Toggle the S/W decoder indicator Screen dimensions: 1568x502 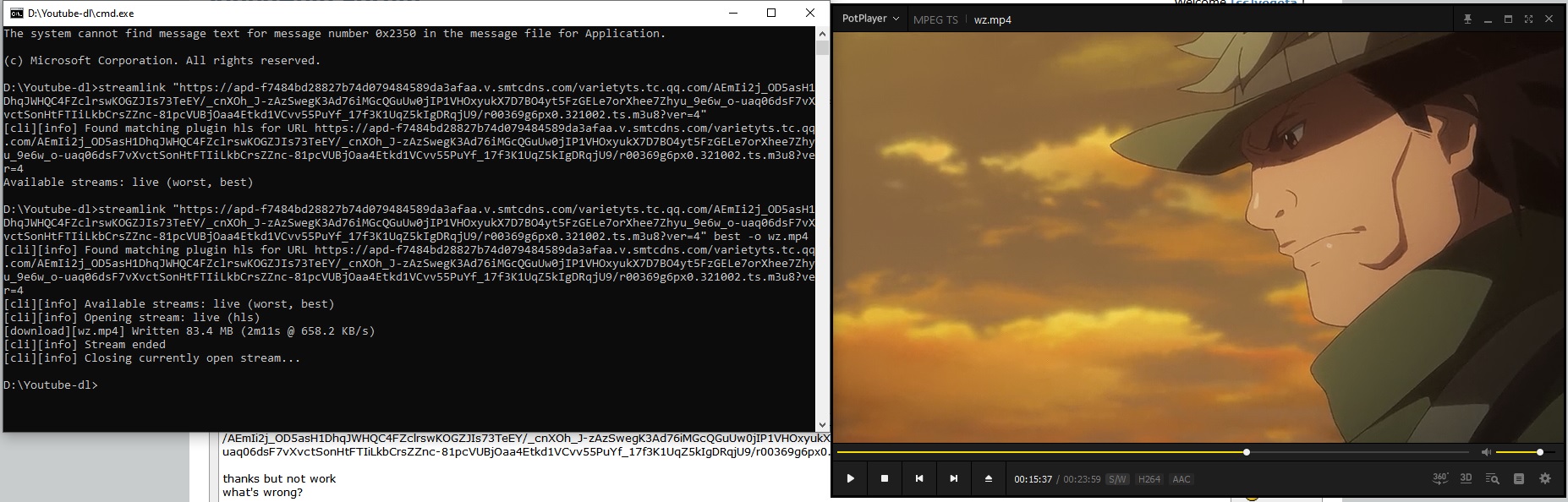pyautogui.click(x=1117, y=479)
